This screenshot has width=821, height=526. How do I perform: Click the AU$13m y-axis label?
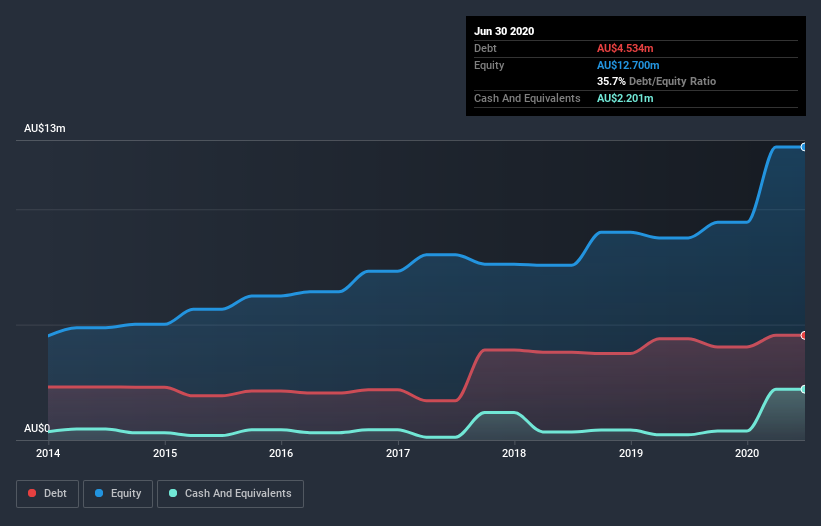[x=45, y=128]
